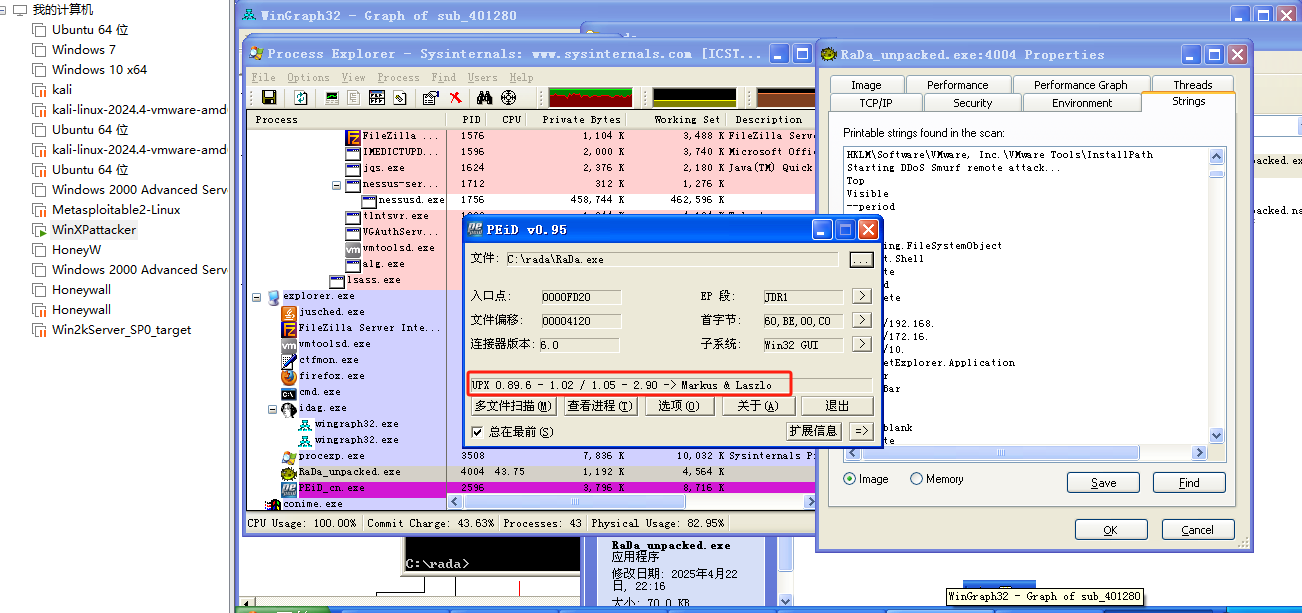This screenshot has height=613, width=1302.
Task: Switch to the Performance Graph tab
Action: point(1080,85)
